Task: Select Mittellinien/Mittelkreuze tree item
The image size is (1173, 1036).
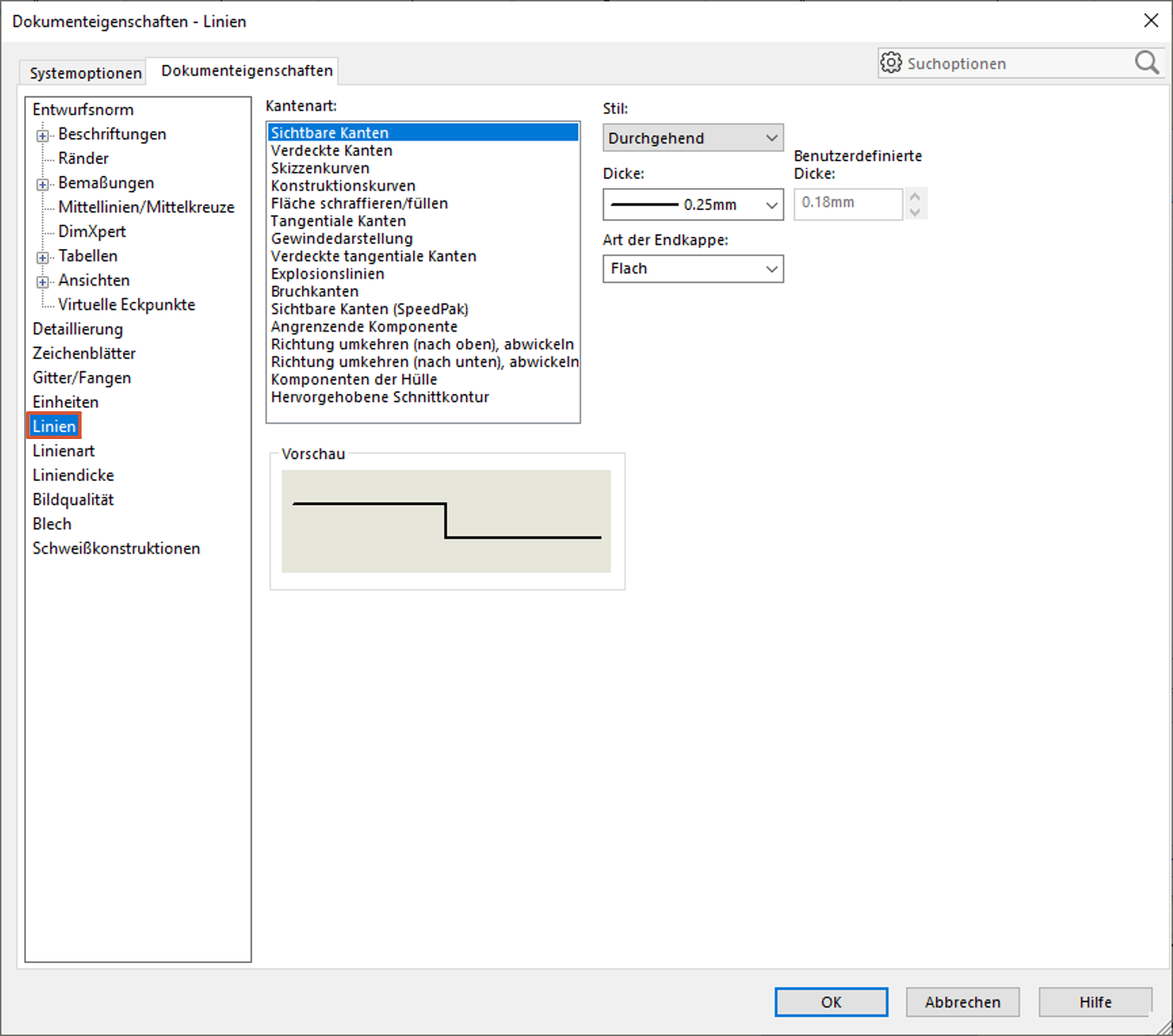Action: 146,207
